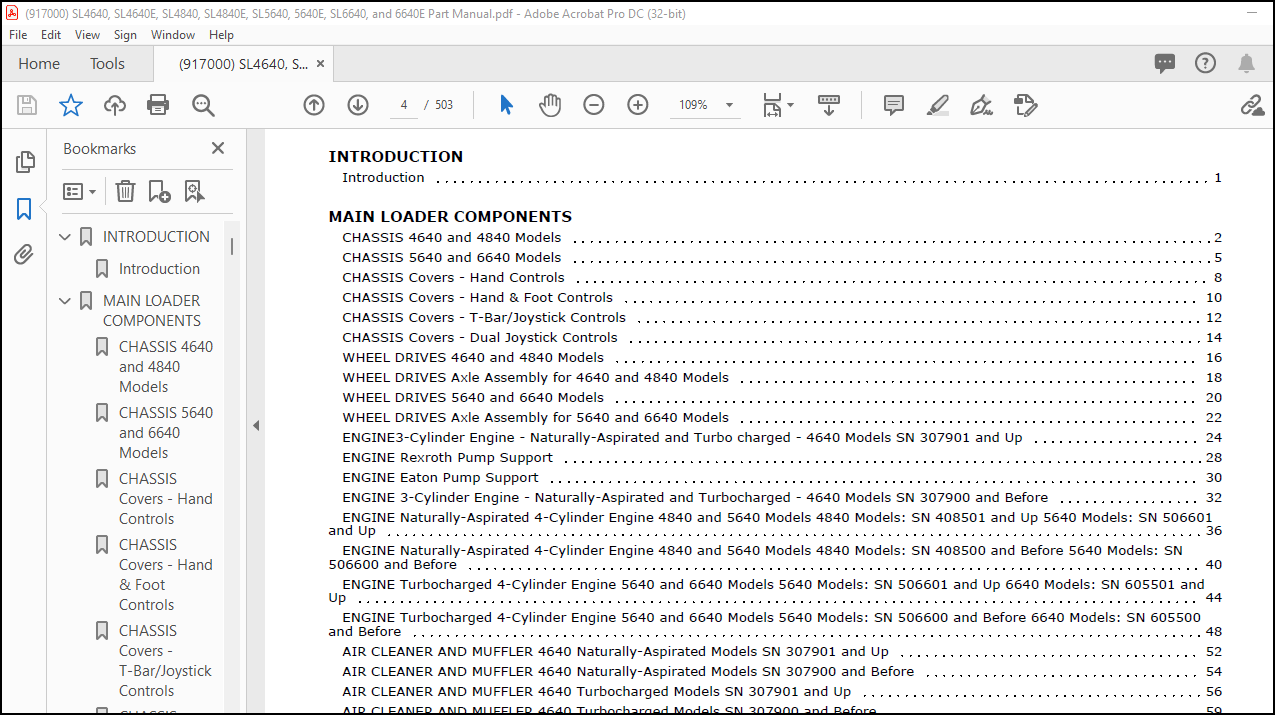Click the stamp tool icon
Viewport: 1275px width, 715px height.
coord(1025,105)
